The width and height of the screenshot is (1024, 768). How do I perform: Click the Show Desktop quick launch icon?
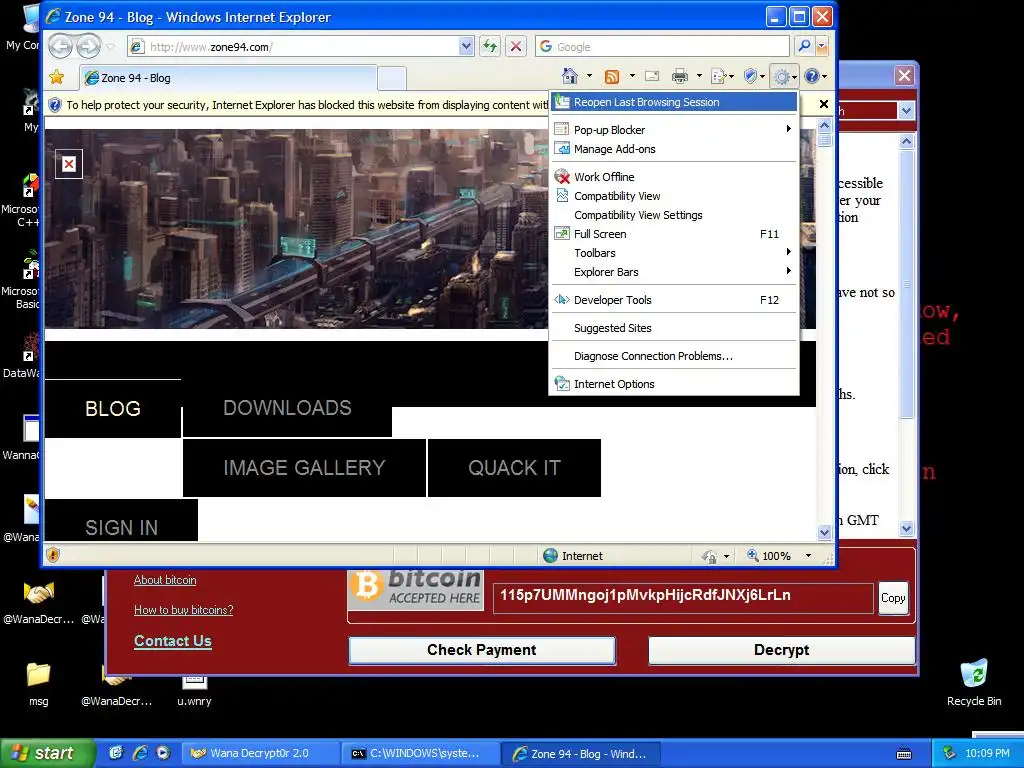pos(116,753)
